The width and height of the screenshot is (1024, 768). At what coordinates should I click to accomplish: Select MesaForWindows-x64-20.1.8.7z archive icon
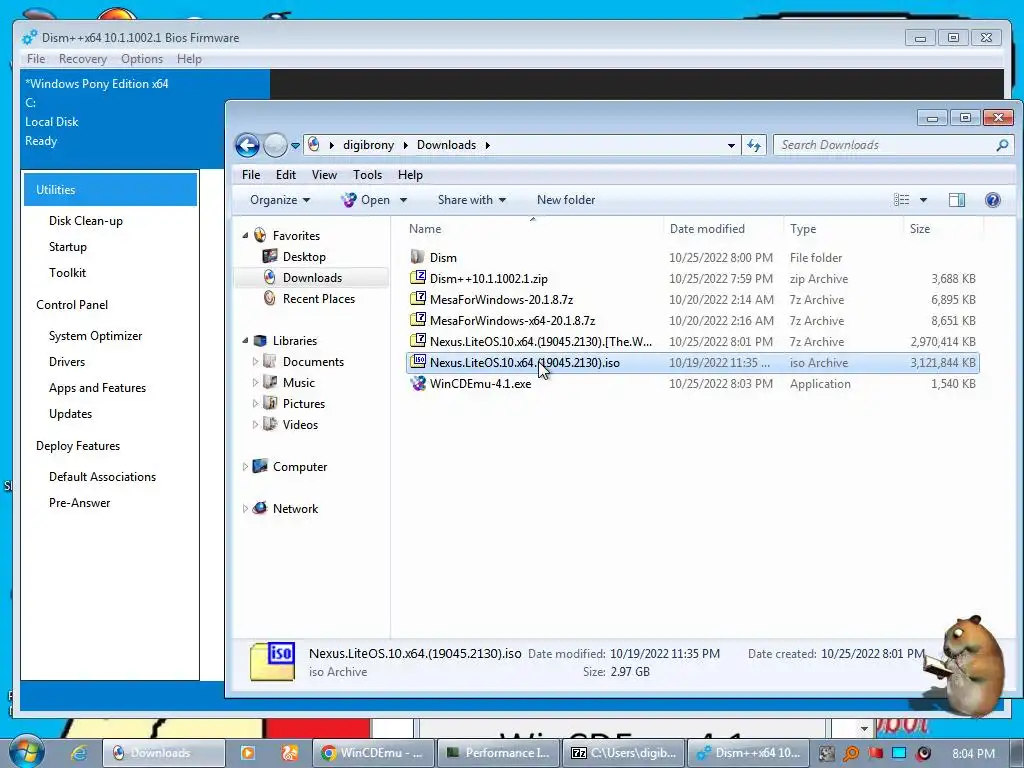click(417, 320)
